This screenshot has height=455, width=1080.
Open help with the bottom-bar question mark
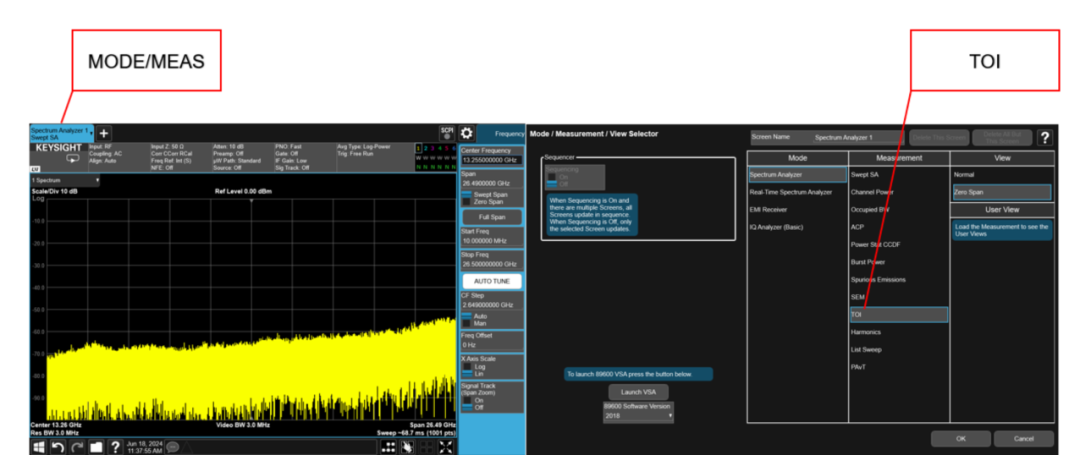pyautogui.click(x=115, y=447)
